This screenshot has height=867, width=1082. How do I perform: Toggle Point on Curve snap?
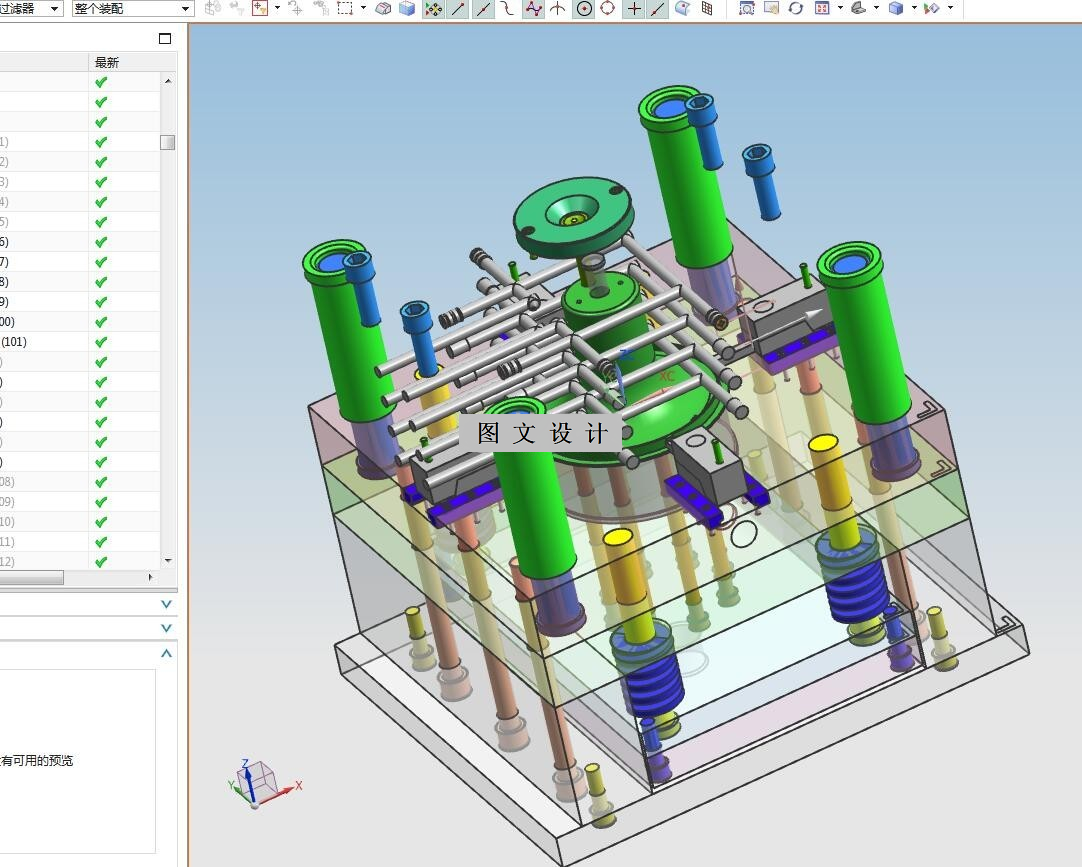point(658,8)
